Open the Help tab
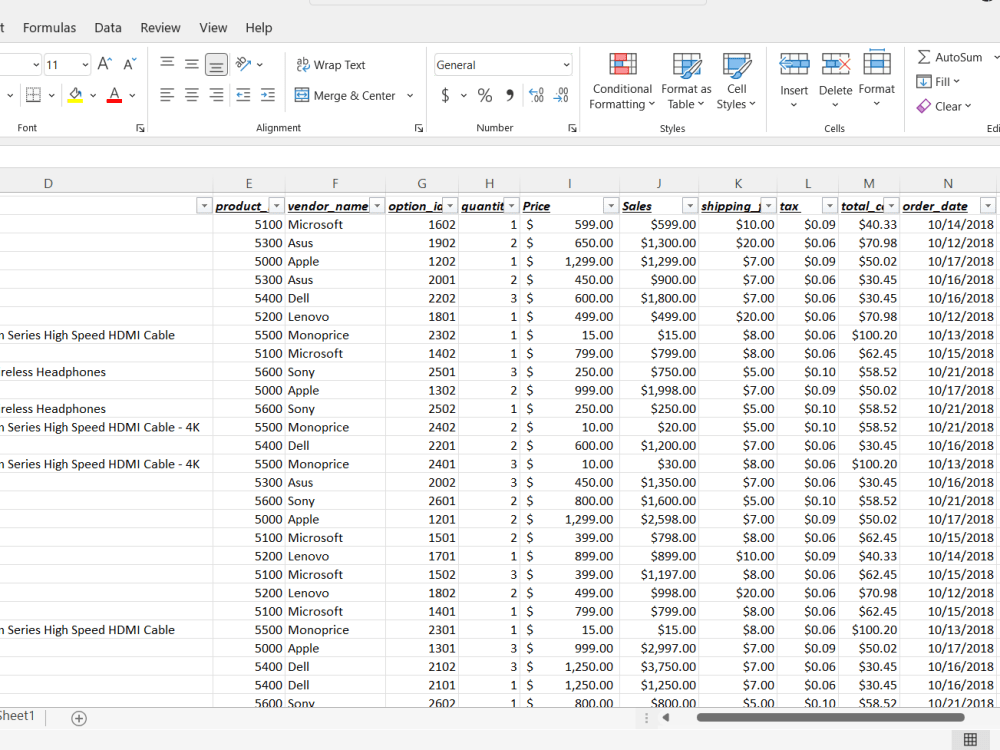Viewport: 1000px width, 750px height. coord(258,27)
